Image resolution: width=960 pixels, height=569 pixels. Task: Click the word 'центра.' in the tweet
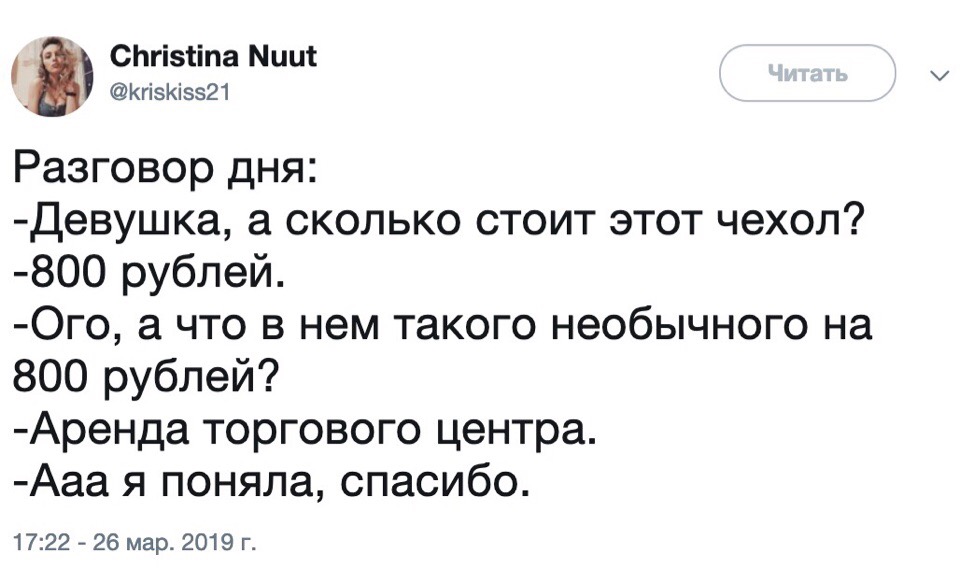pyautogui.click(x=520, y=430)
